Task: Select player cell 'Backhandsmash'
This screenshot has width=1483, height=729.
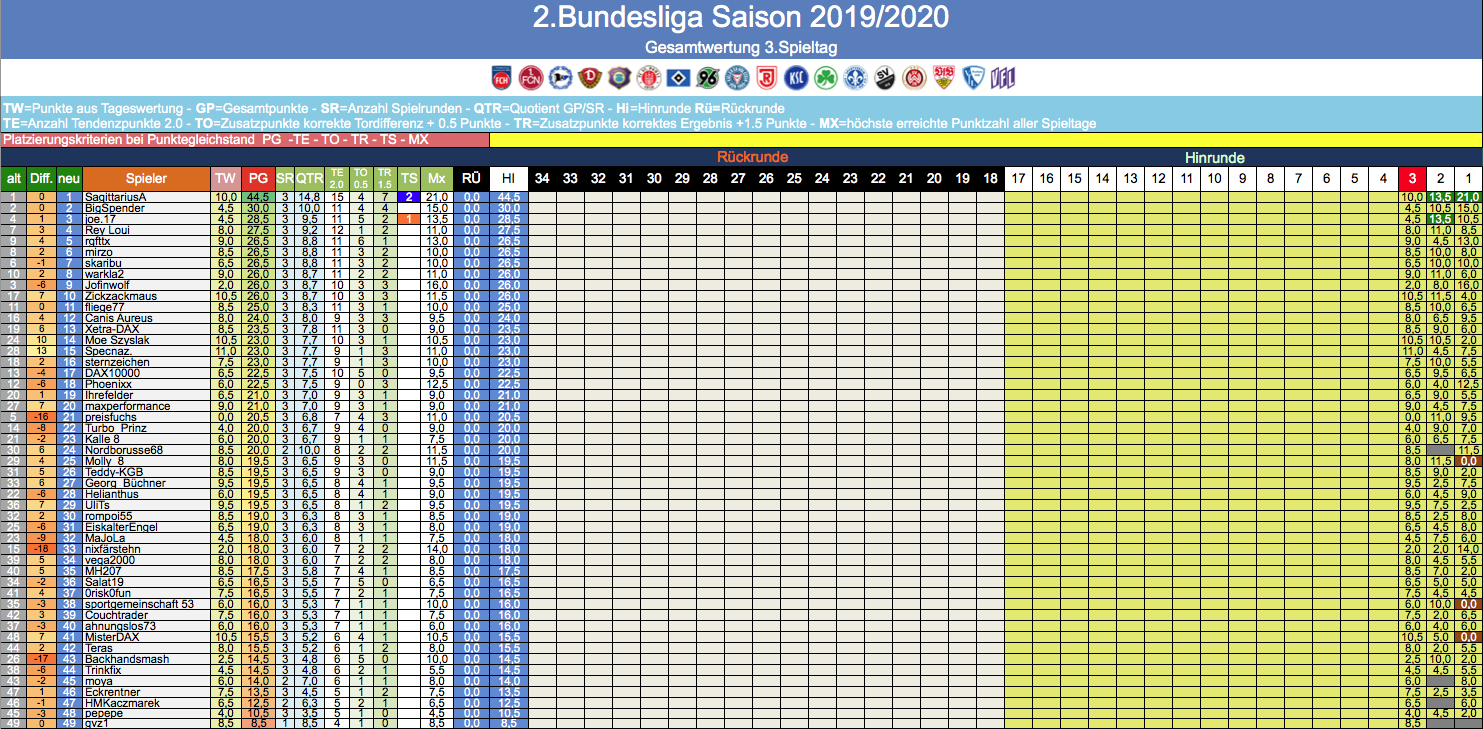Action: point(146,659)
